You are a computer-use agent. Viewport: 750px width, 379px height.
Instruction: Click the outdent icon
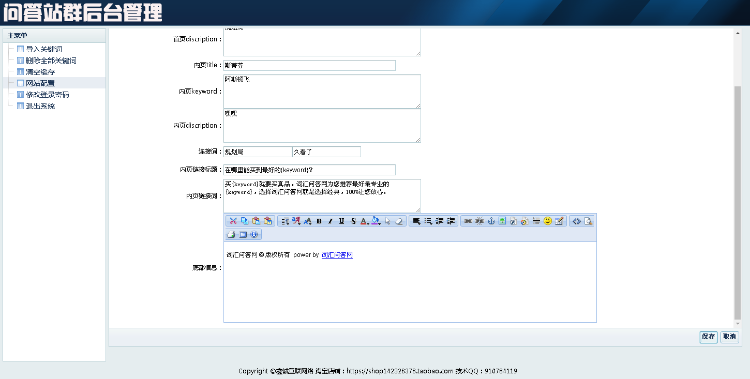[439, 221]
